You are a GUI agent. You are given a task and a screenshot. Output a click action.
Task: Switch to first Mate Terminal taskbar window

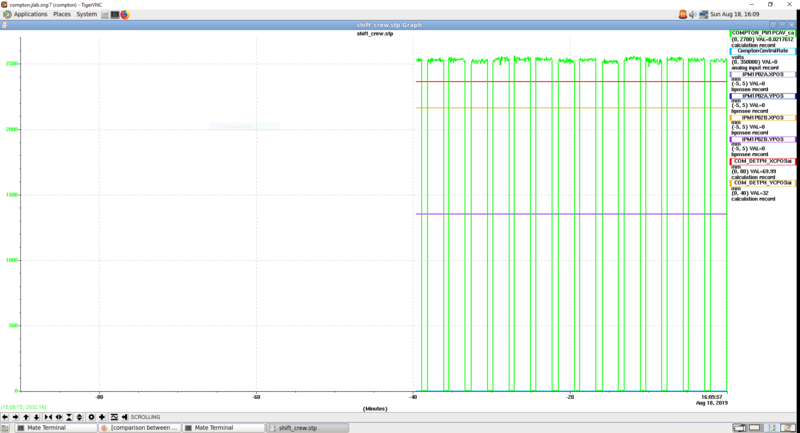55,428
